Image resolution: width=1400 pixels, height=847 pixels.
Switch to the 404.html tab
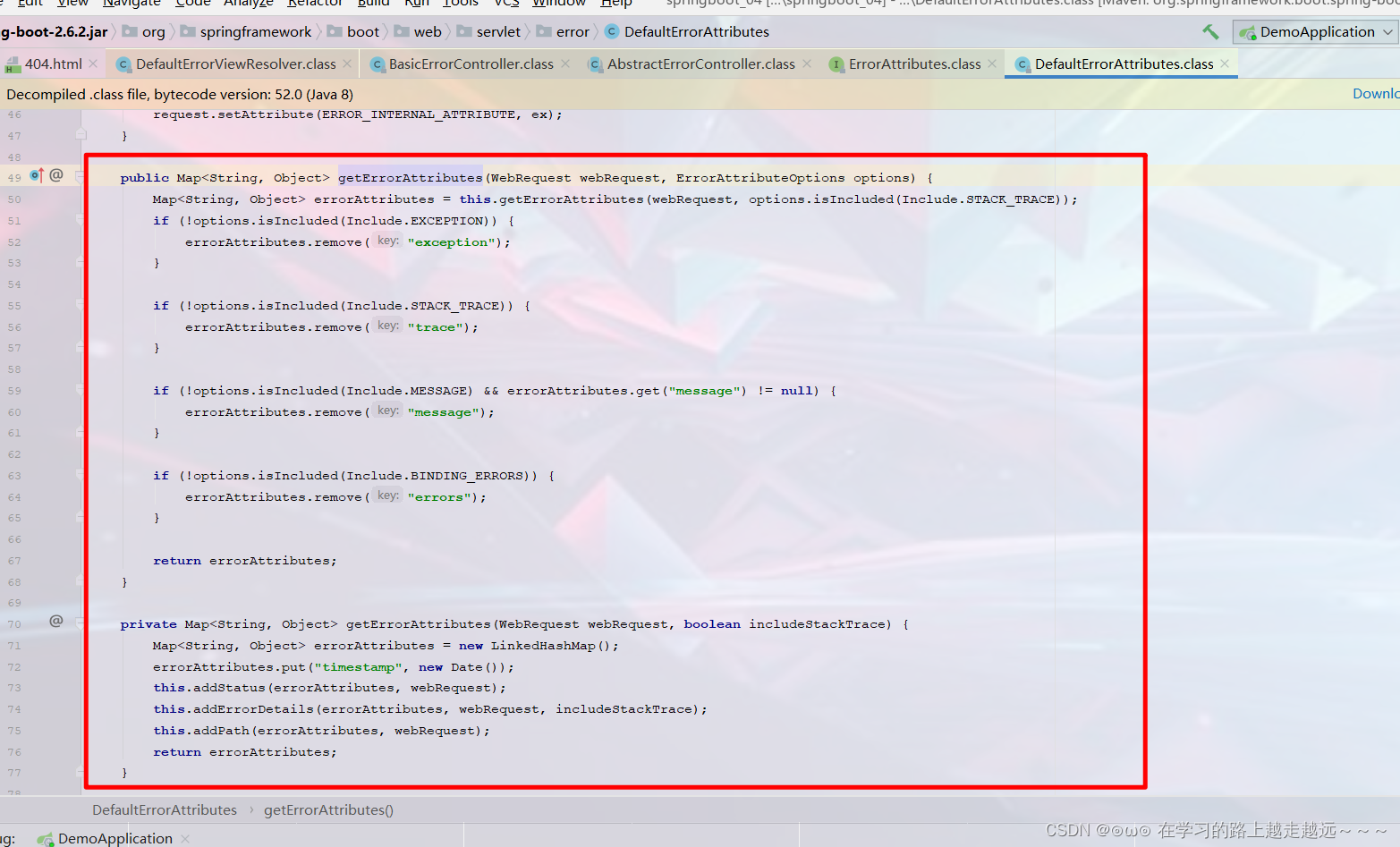coord(53,64)
